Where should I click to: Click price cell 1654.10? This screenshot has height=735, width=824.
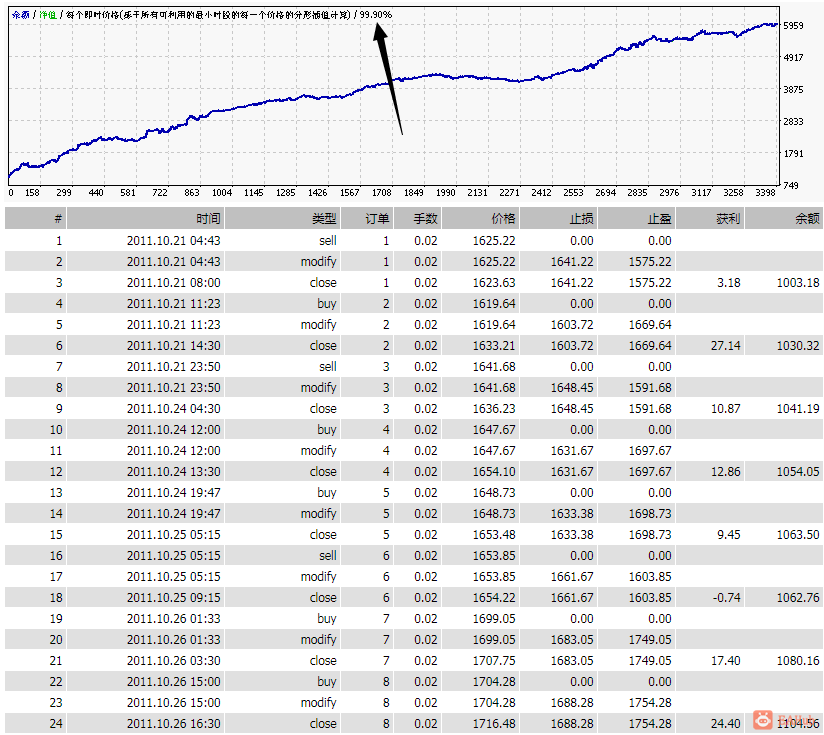coord(493,472)
